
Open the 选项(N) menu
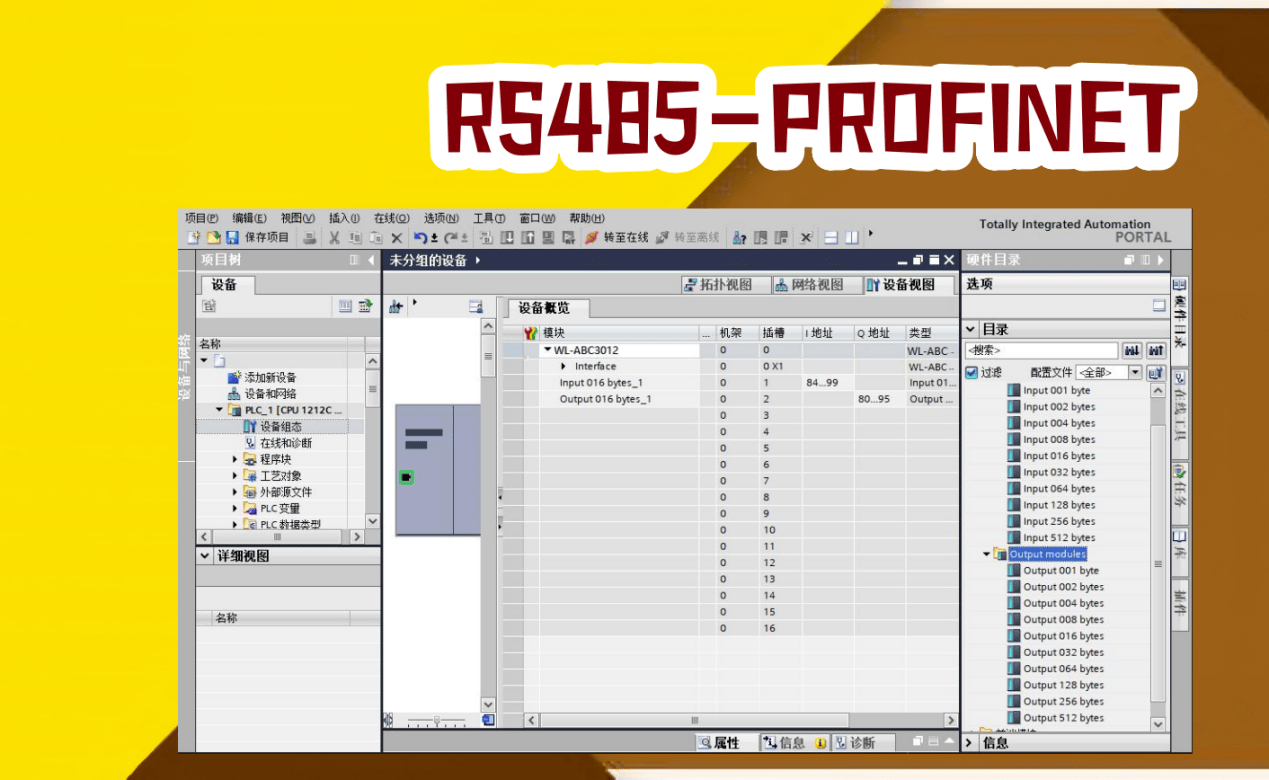[x=441, y=218]
